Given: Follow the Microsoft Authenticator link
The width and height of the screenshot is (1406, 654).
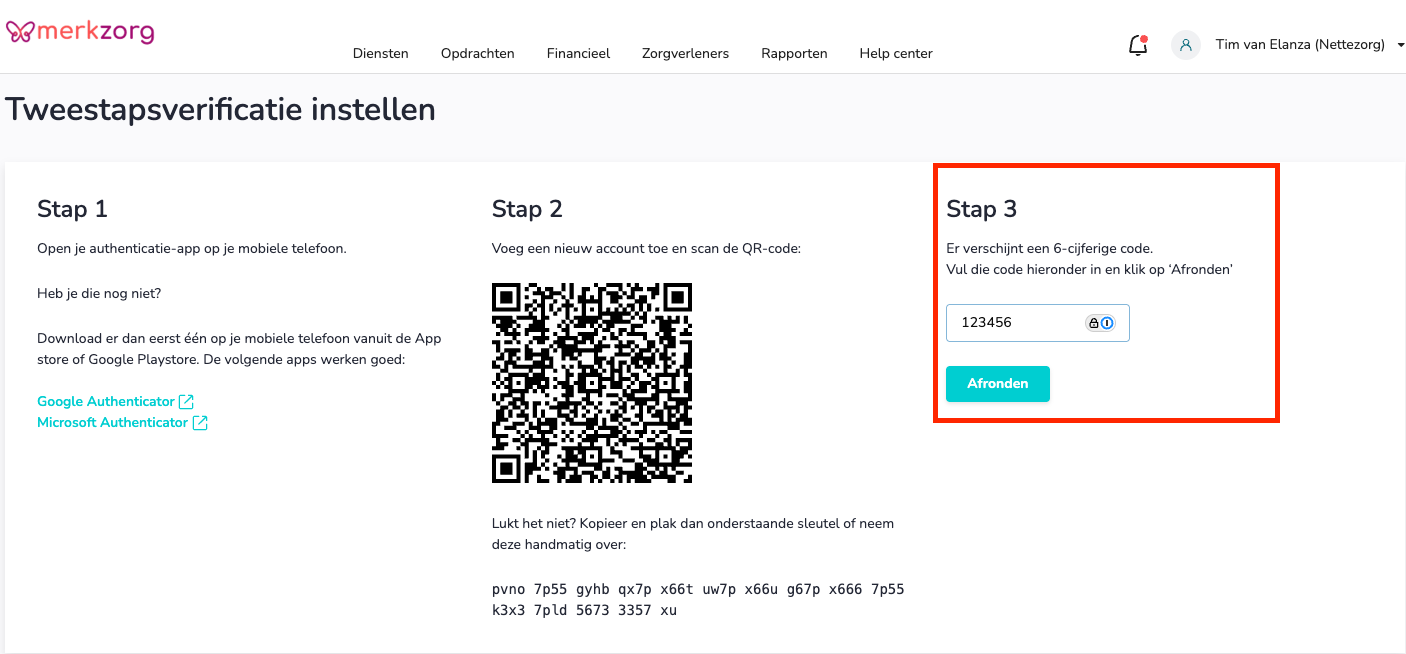Looking at the screenshot, I should click(x=112, y=423).
